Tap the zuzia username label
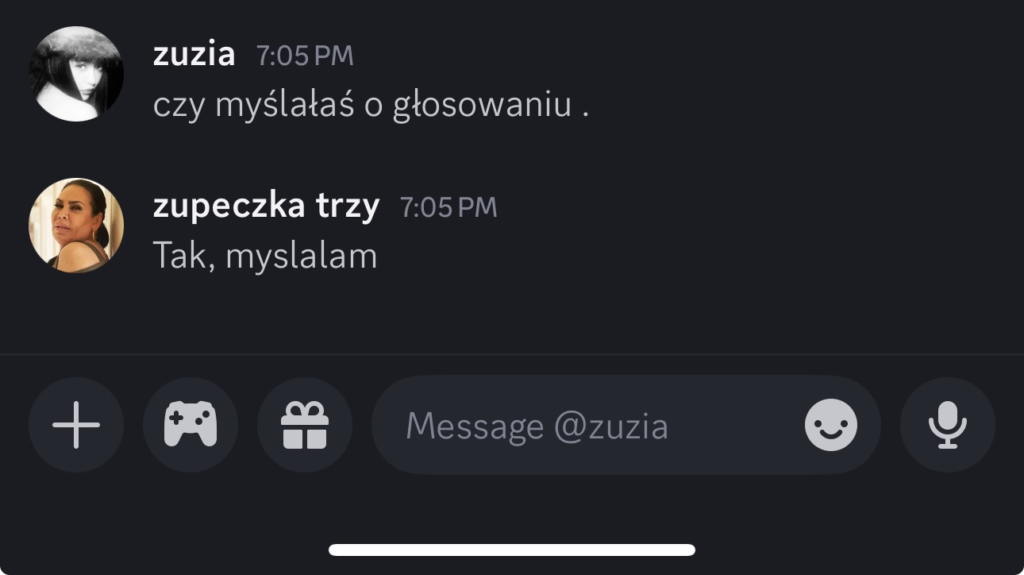 pos(194,54)
